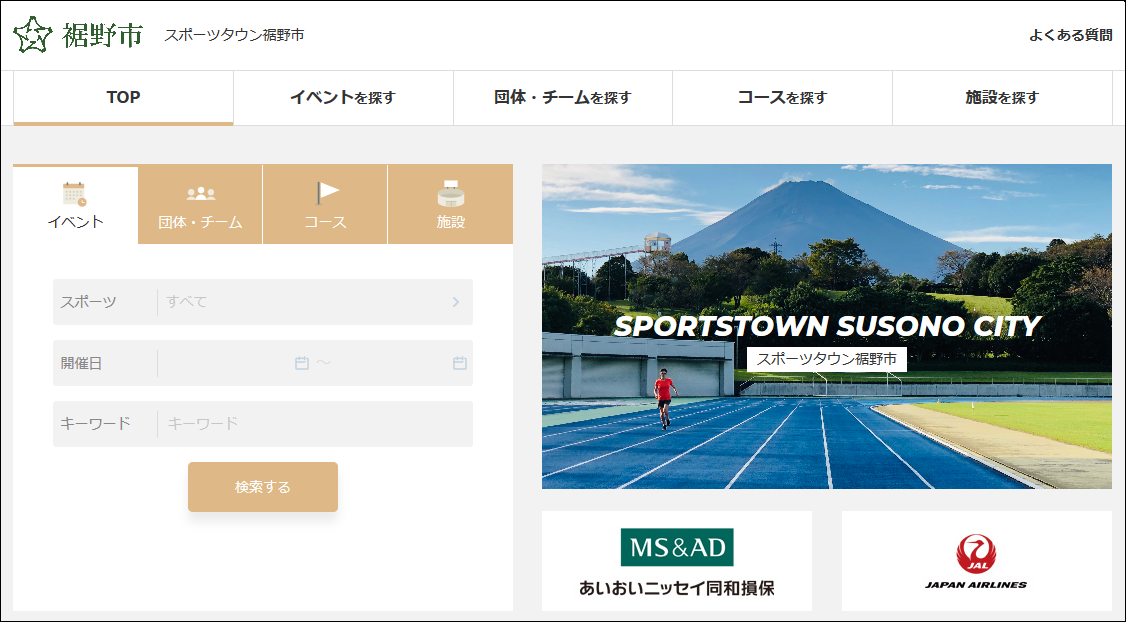
Task: Switch to the TOP navigation tab
Action: tap(123, 98)
